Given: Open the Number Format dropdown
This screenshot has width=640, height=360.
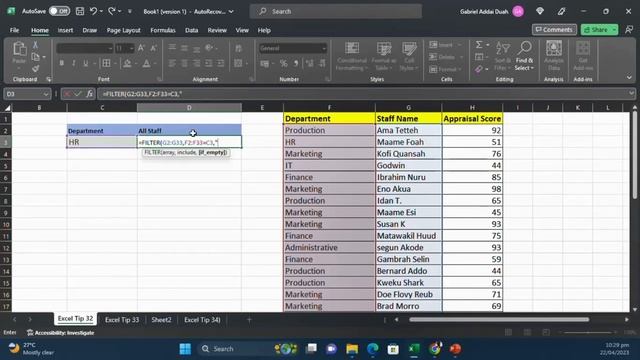Looking at the screenshot, I should click(324, 49).
